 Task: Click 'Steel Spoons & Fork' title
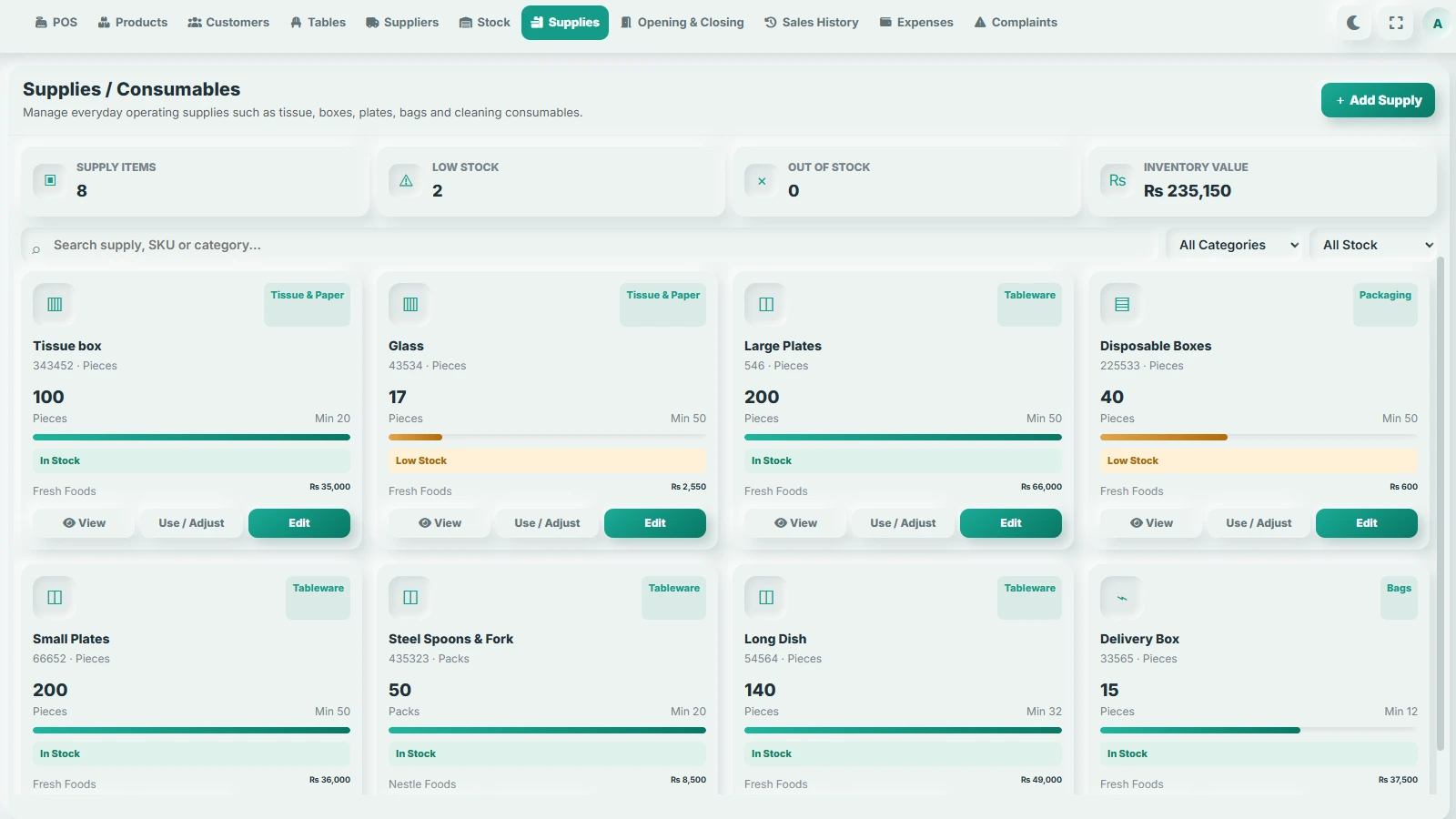(x=450, y=639)
